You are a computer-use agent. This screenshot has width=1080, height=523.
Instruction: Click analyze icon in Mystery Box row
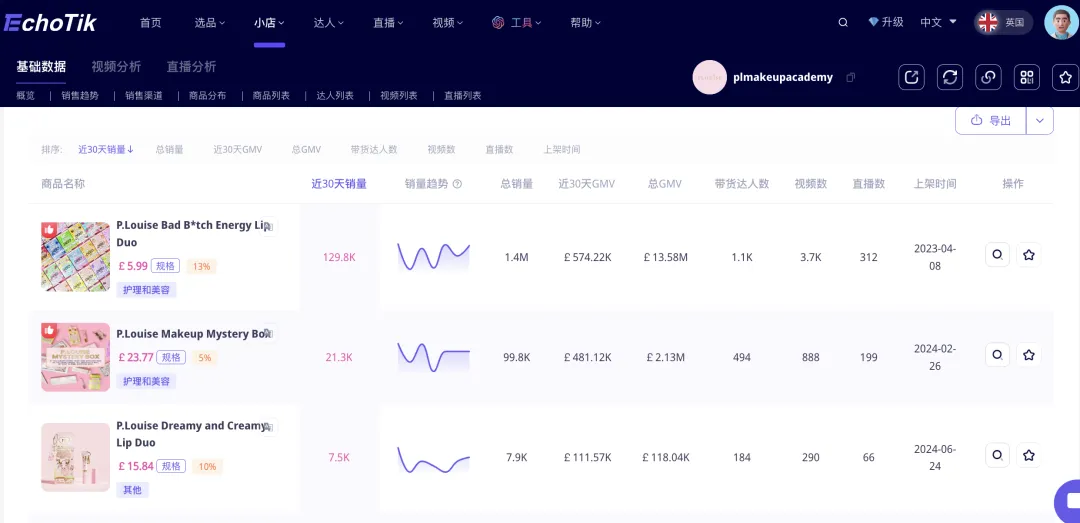[997, 355]
